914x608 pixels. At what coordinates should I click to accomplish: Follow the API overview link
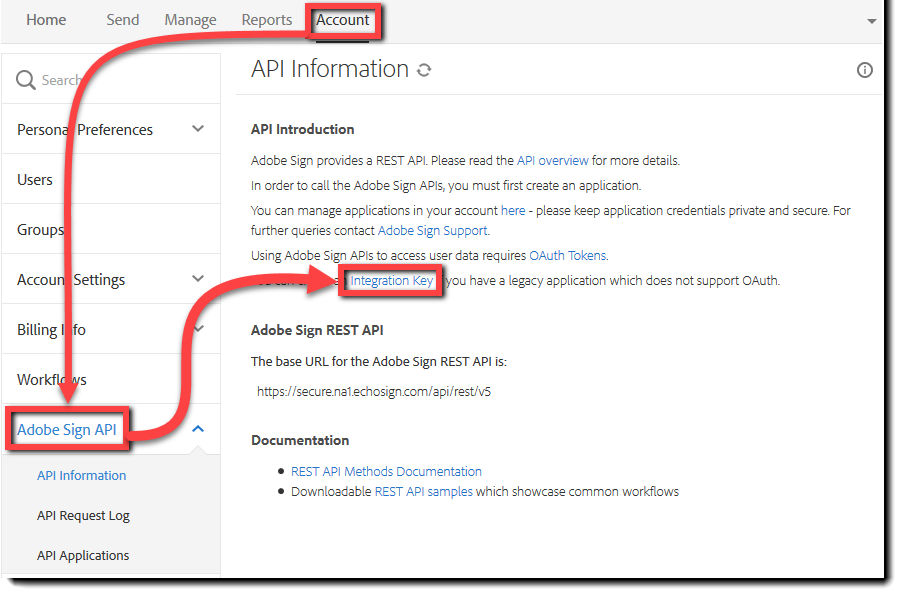tap(553, 160)
